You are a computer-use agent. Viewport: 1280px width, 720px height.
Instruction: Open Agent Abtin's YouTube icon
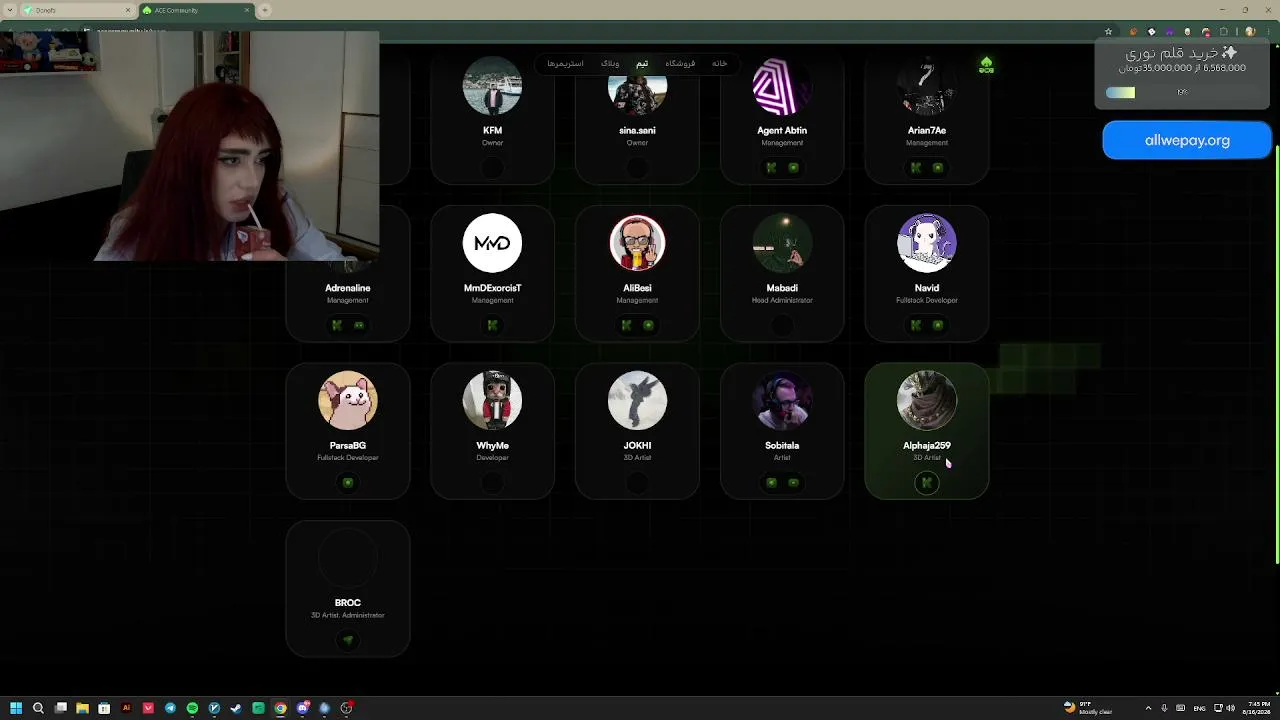tap(794, 168)
